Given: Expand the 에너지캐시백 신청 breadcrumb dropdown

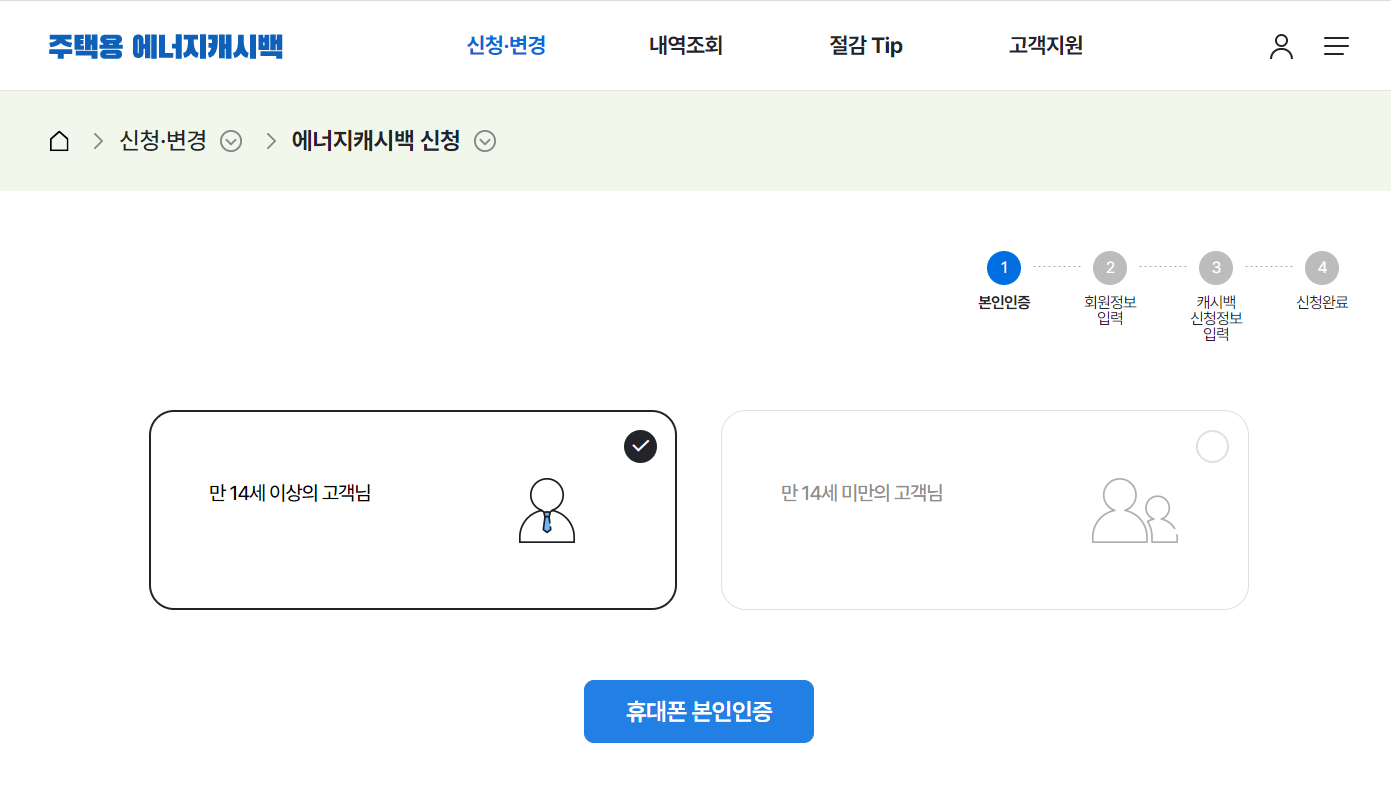Looking at the screenshot, I should pos(485,141).
